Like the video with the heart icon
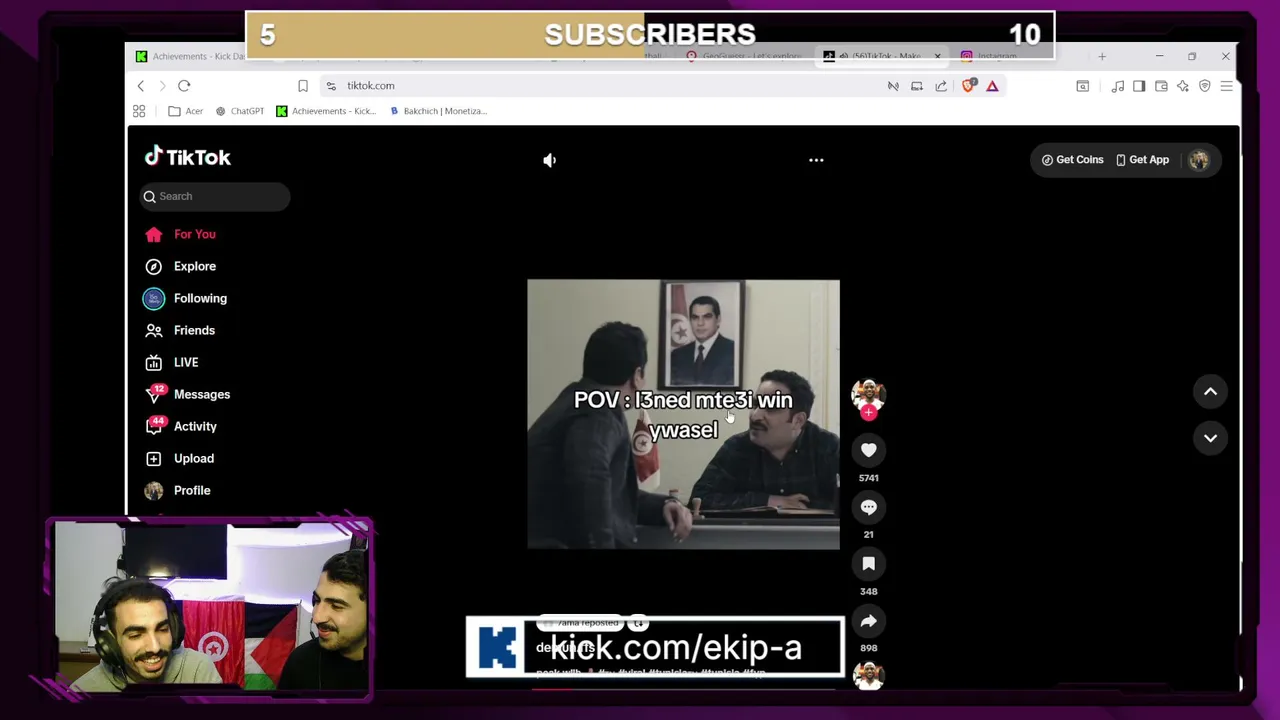 [x=868, y=451]
